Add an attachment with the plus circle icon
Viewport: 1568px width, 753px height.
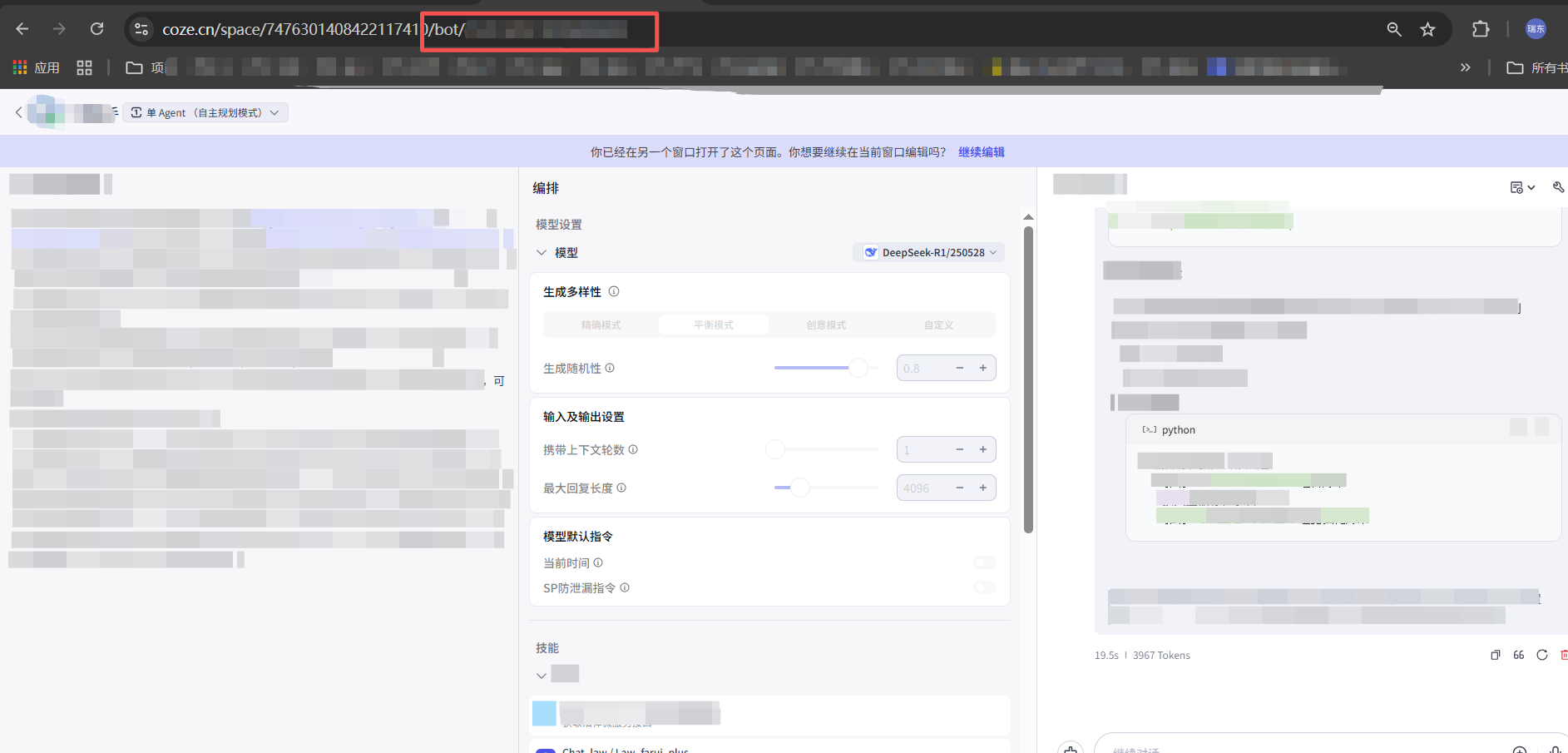tap(1519, 750)
